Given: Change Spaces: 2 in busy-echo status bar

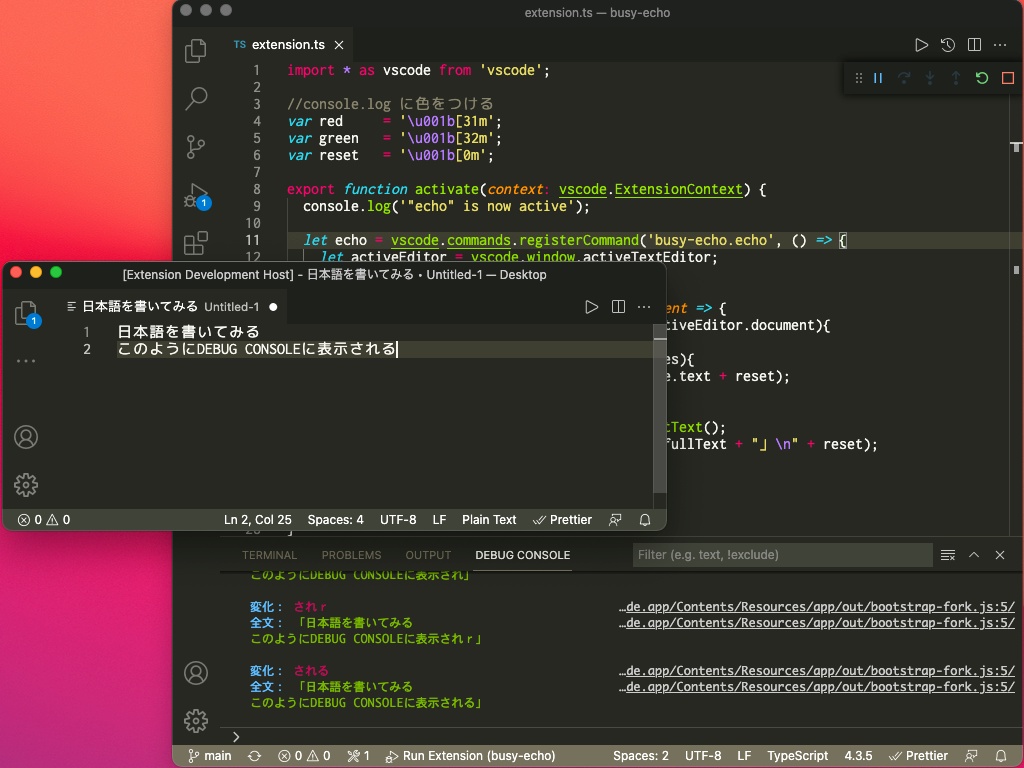Looking at the screenshot, I should [x=641, y=756].
